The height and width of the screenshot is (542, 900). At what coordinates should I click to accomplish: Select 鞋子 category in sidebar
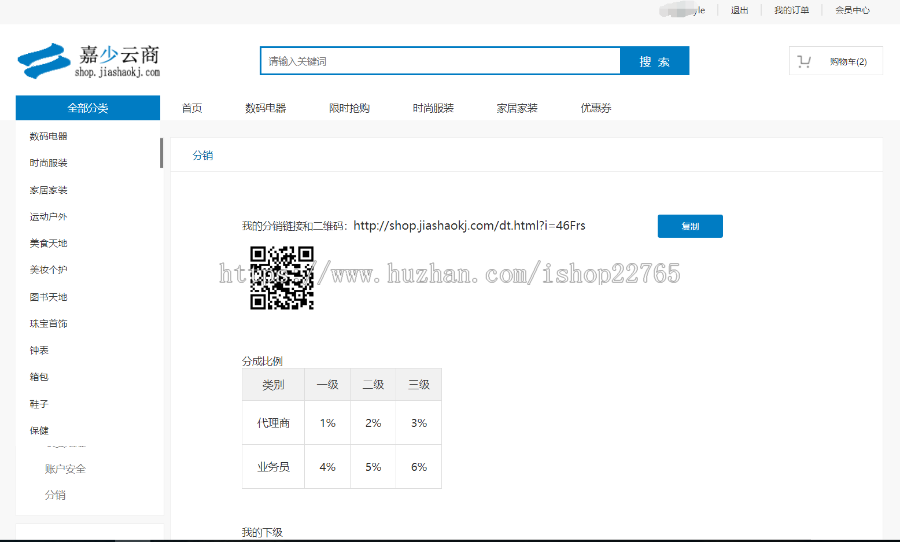pyautogui.click(x=39, y=404)
